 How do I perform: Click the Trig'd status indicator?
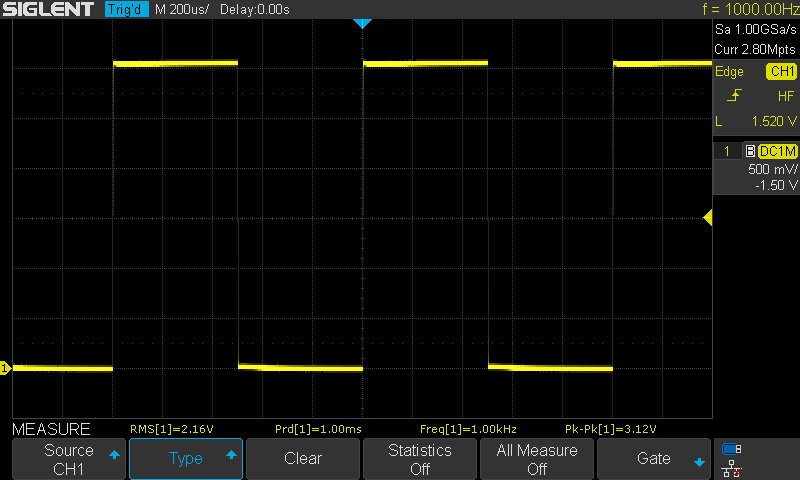tap(125, 10)
